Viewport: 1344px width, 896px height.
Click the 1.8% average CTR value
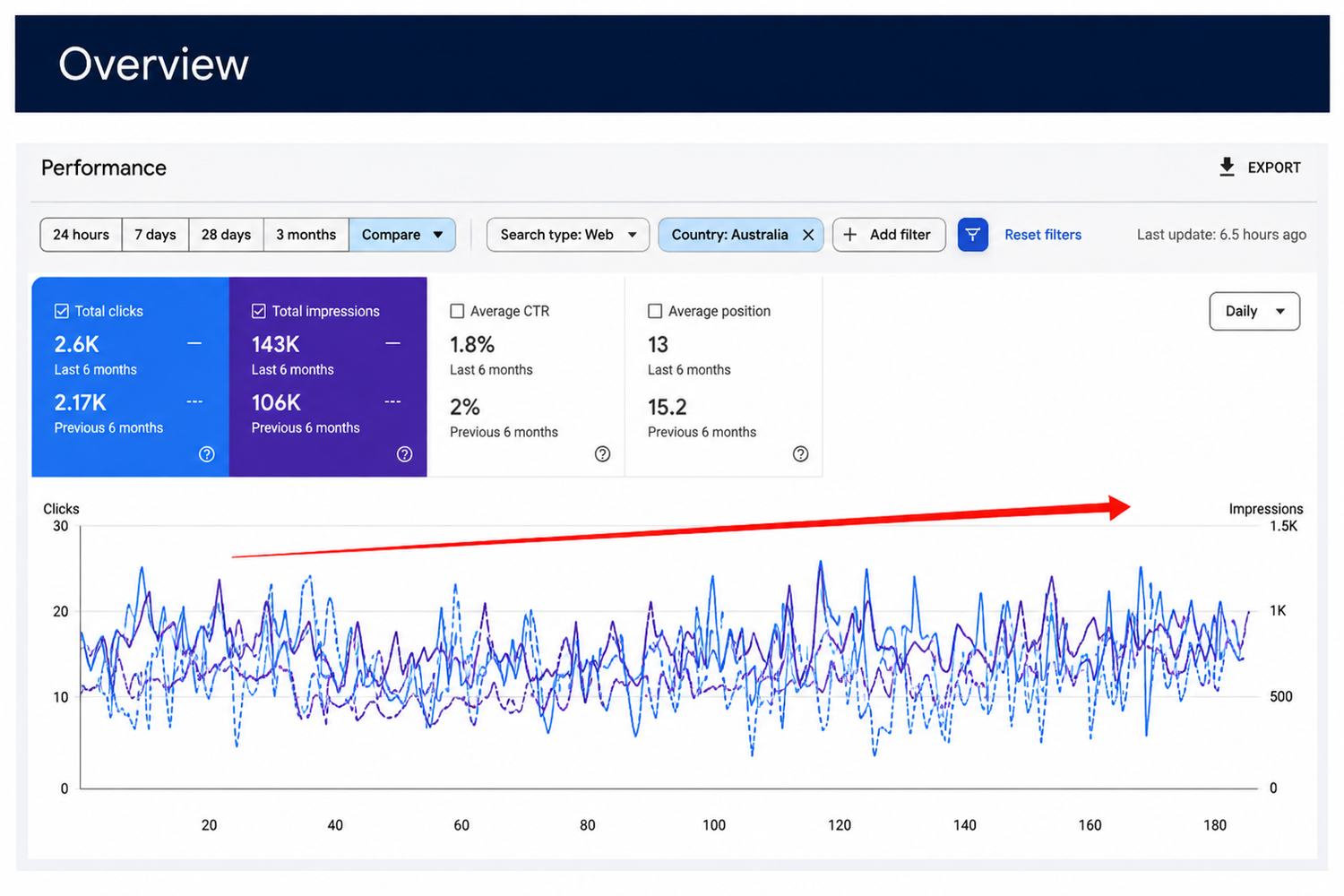(472, 345)
